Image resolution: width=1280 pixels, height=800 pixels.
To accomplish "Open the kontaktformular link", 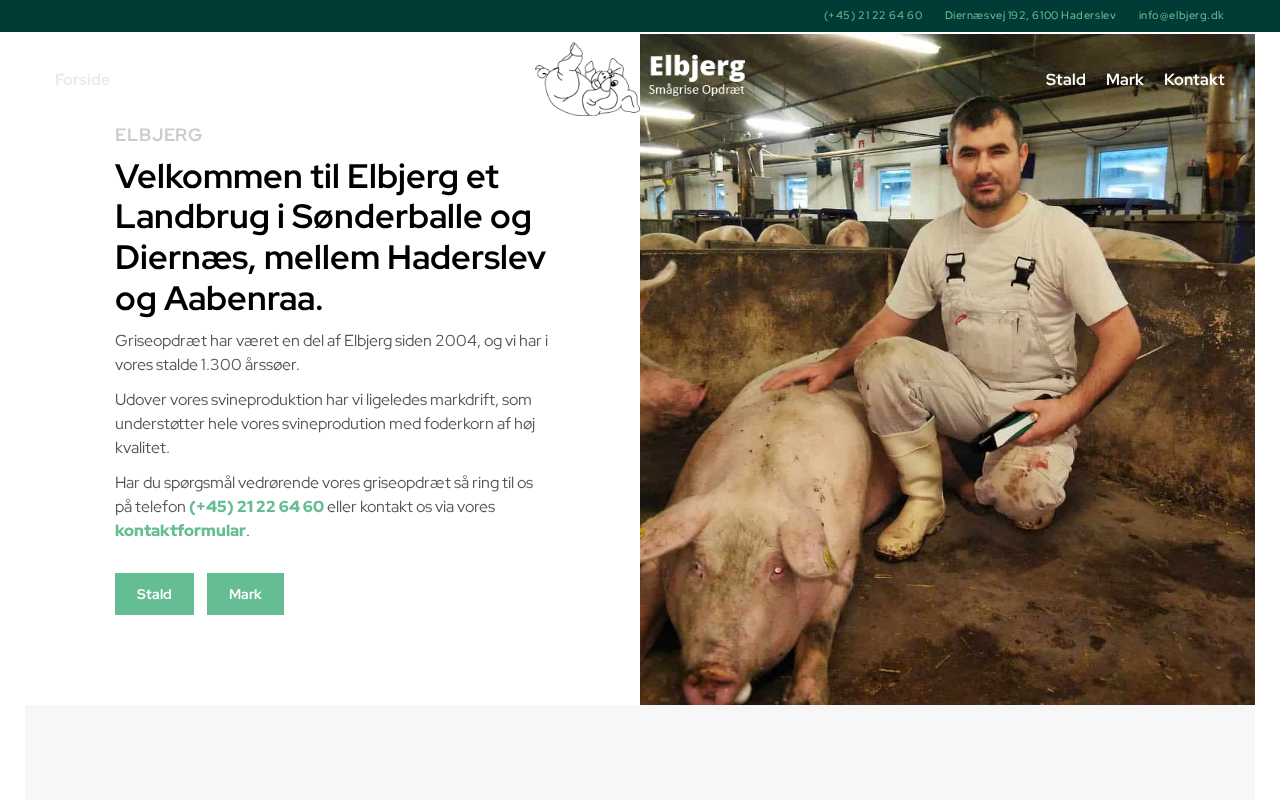I will [x=180, y=531].
